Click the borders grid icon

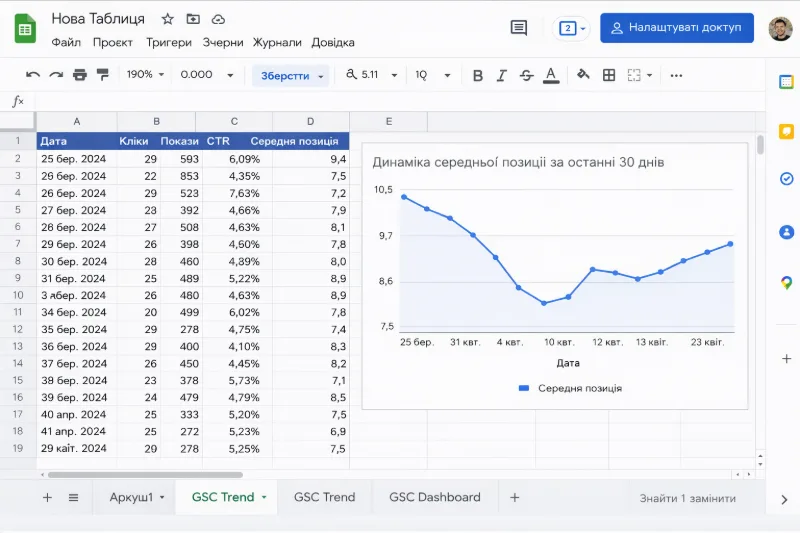pos(609,75)
